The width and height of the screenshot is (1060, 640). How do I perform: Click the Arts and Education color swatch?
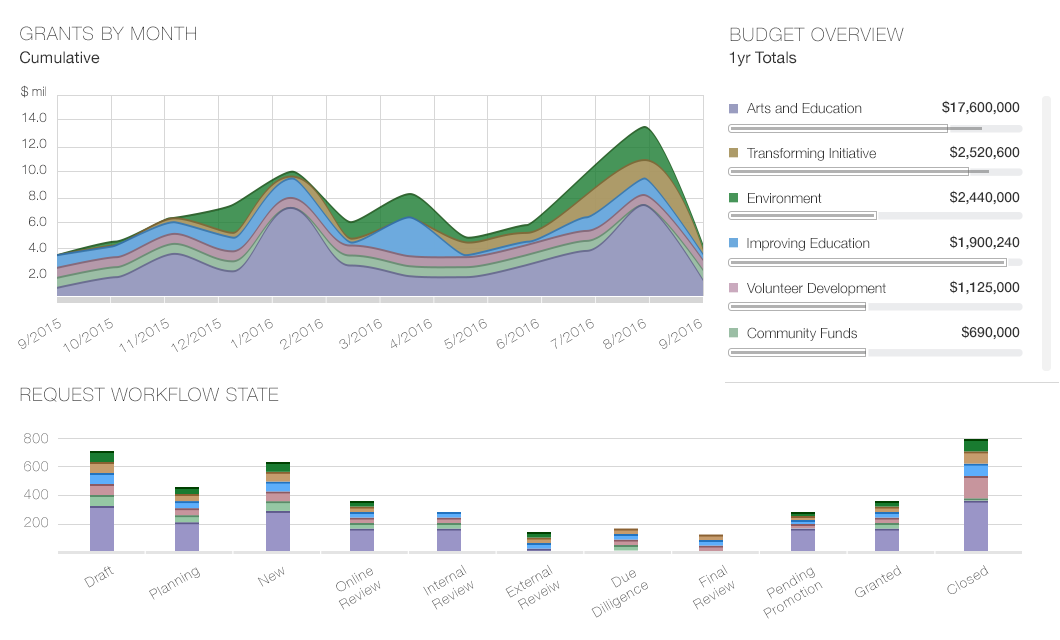734,109
